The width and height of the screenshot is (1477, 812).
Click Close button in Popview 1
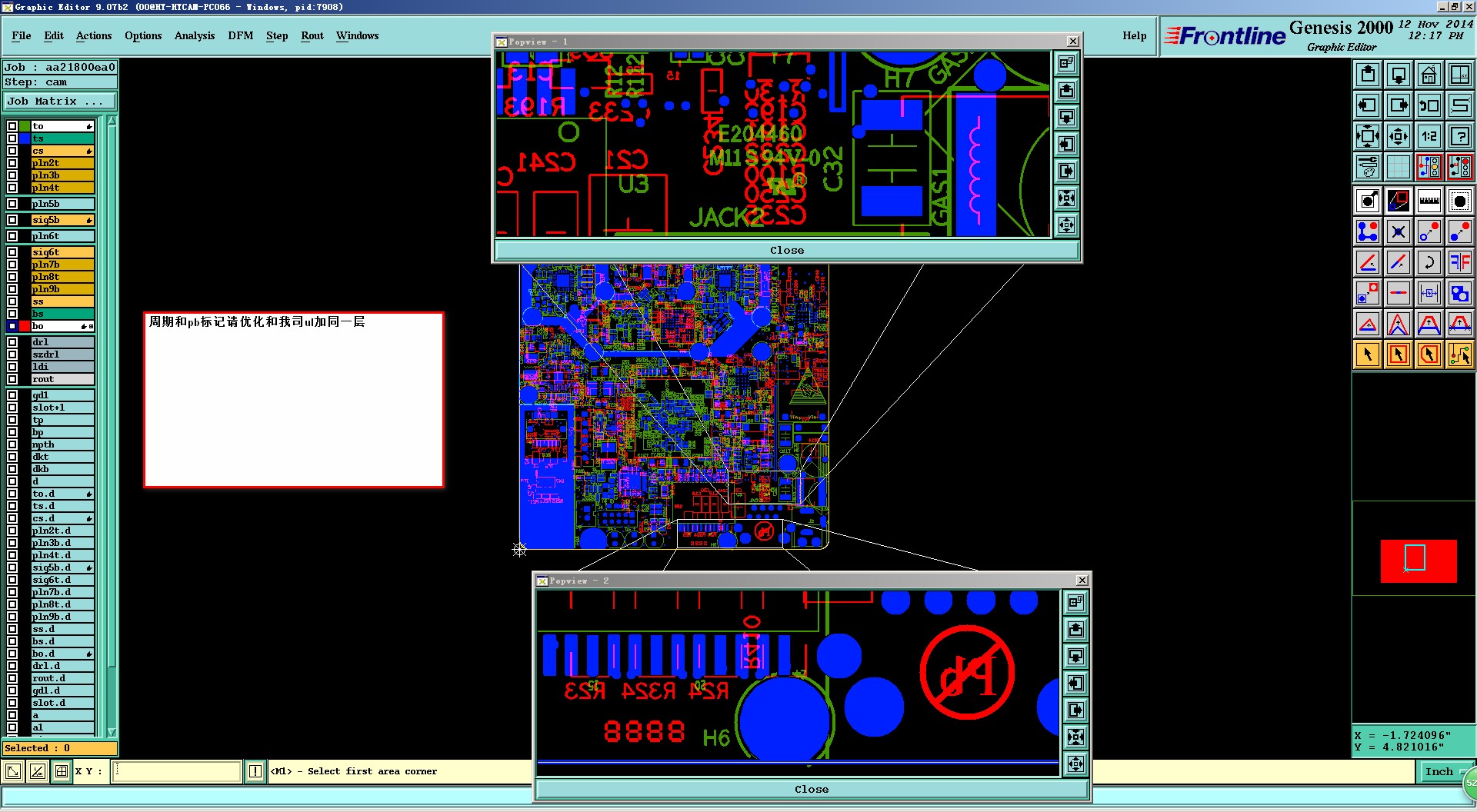pyautogui.click(x=787, y=251)
